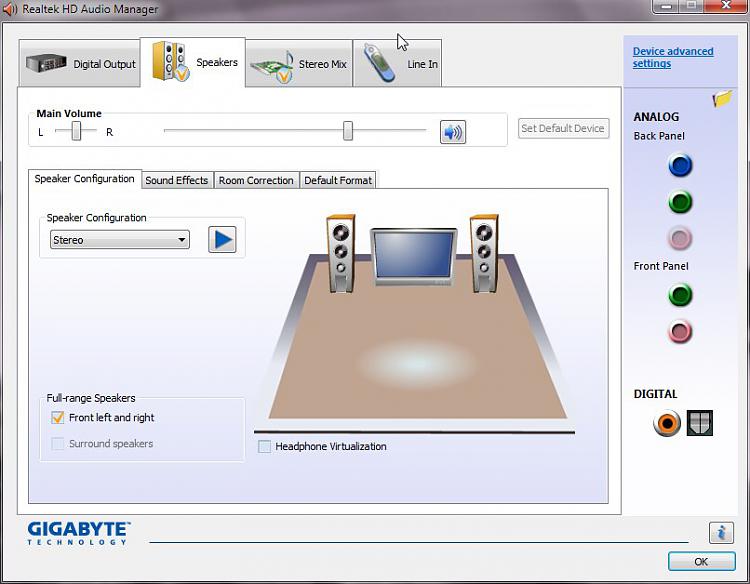Click the orange digital coaxial output jack
750x584 pixels.
(x=667, y=423)
